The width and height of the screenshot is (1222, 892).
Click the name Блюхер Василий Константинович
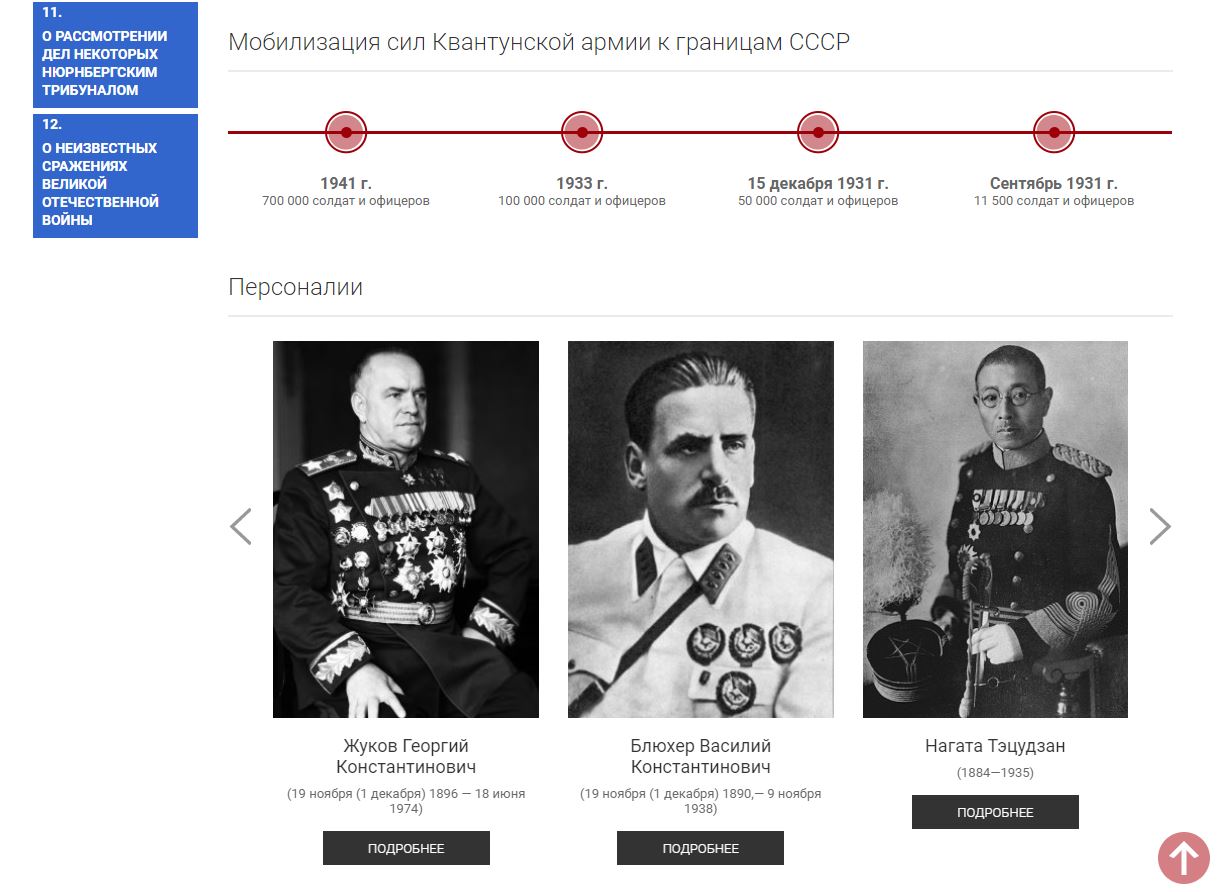tap(701, 757)
